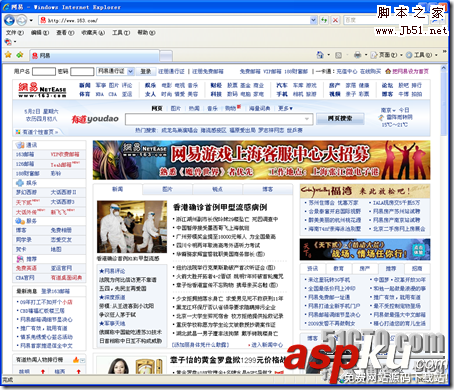Image resolution: width=454 pixels, height=390 pixels.
Task: Open the 页面 command bar dropdown
Action: [386, 55]
